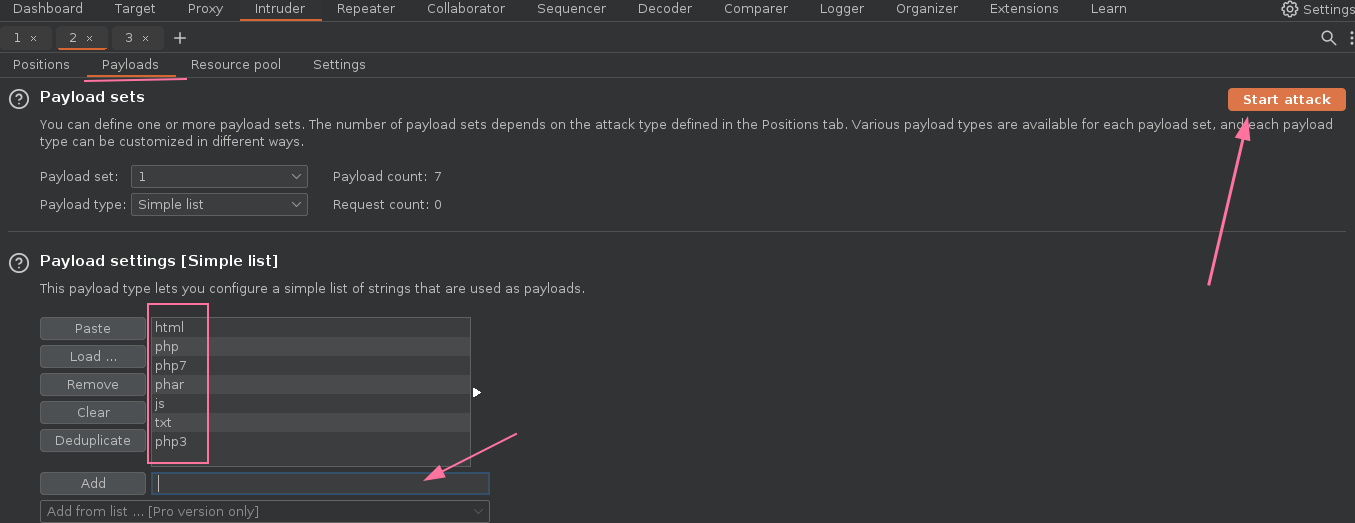Viewport: 1355px width, 523px height.
Task: Open the three-dot options menu
Action: (x=1350, y=38)
